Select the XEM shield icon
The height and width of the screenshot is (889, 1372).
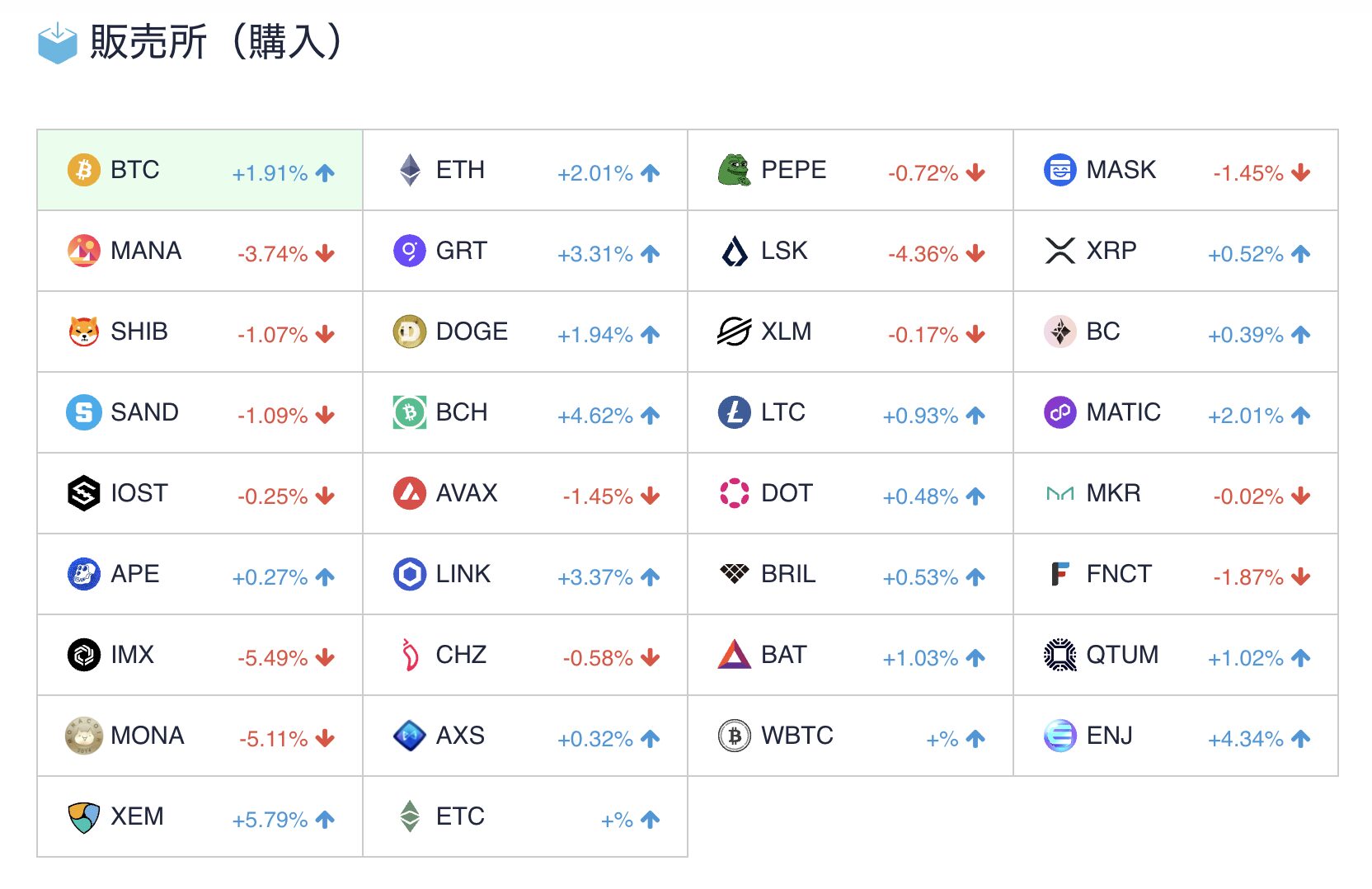(x=83, y=817)
